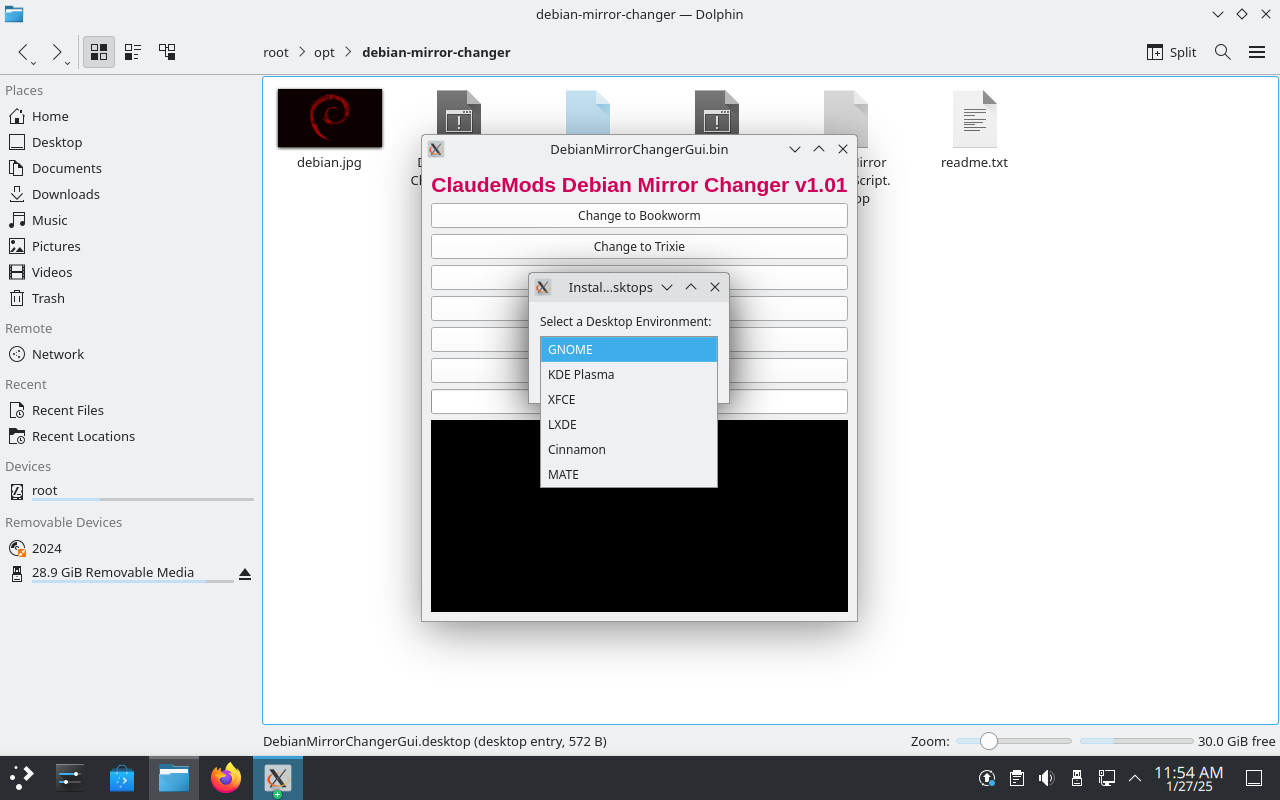This screenshot has width=1280, height=800.
Task: Click DebianMirrorChangerGui.bin window X11 icon
Action: [436, 149]
